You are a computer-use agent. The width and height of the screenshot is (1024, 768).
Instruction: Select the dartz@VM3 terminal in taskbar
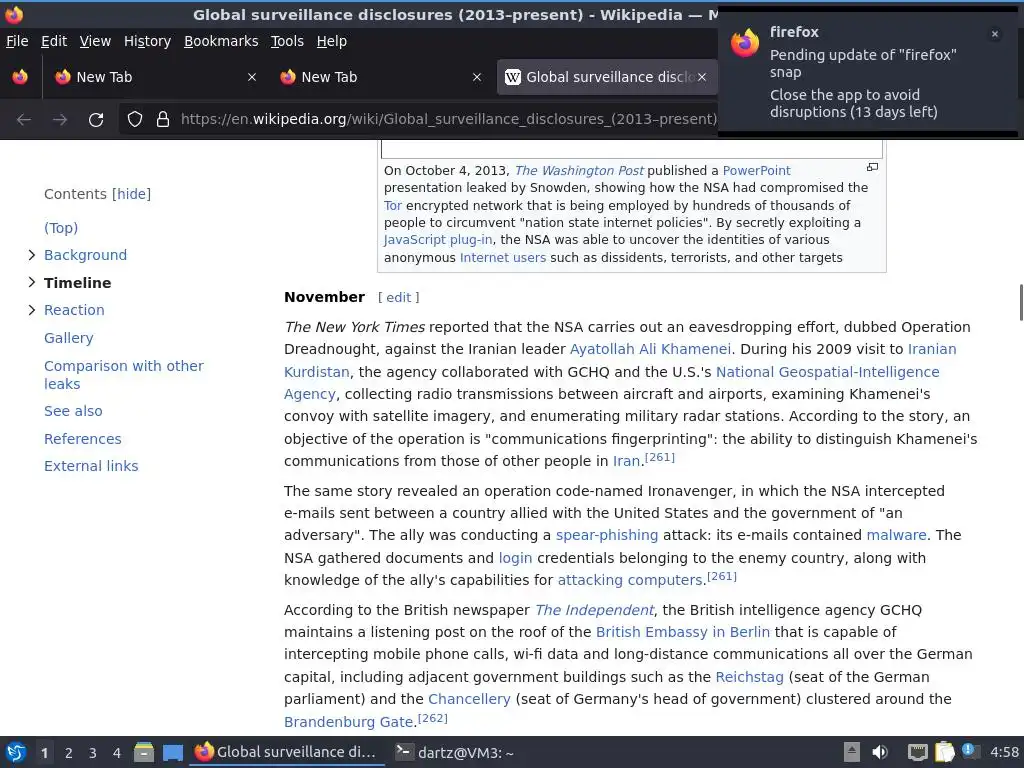pyautogui.click(x=455, y=752)
